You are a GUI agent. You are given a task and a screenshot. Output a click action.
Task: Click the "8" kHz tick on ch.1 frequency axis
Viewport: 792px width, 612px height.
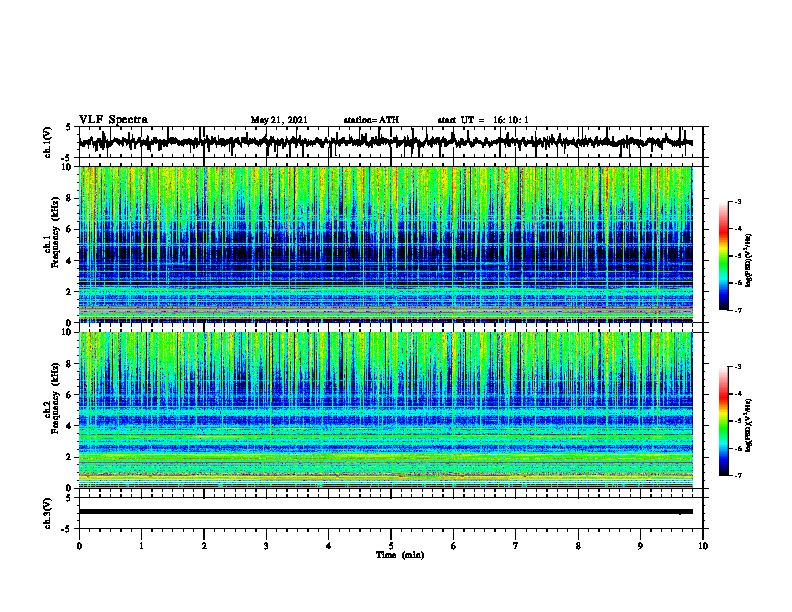[x=69, y=198]
